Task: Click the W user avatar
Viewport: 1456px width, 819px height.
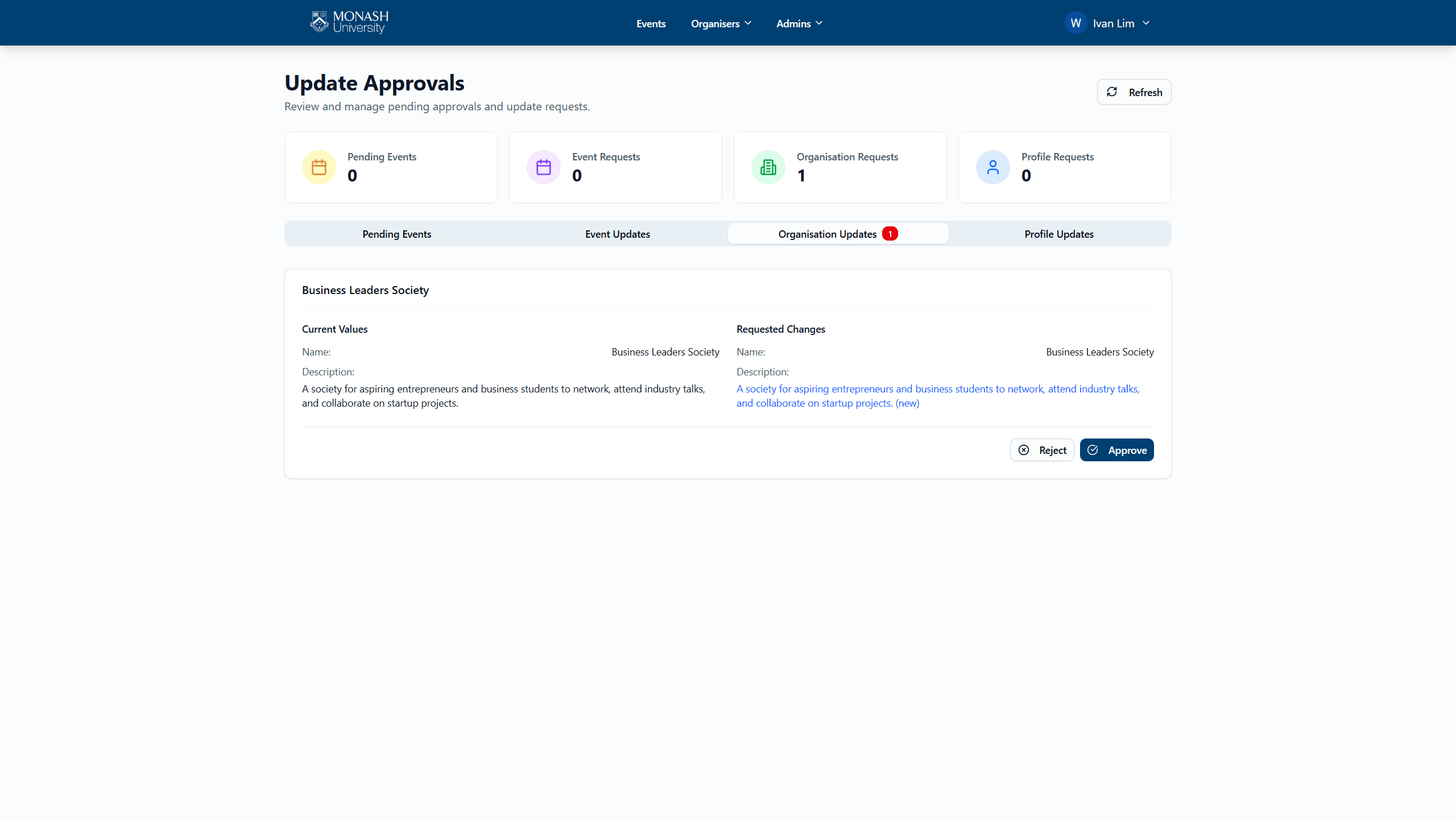Action: click(x=1076, y=23)
